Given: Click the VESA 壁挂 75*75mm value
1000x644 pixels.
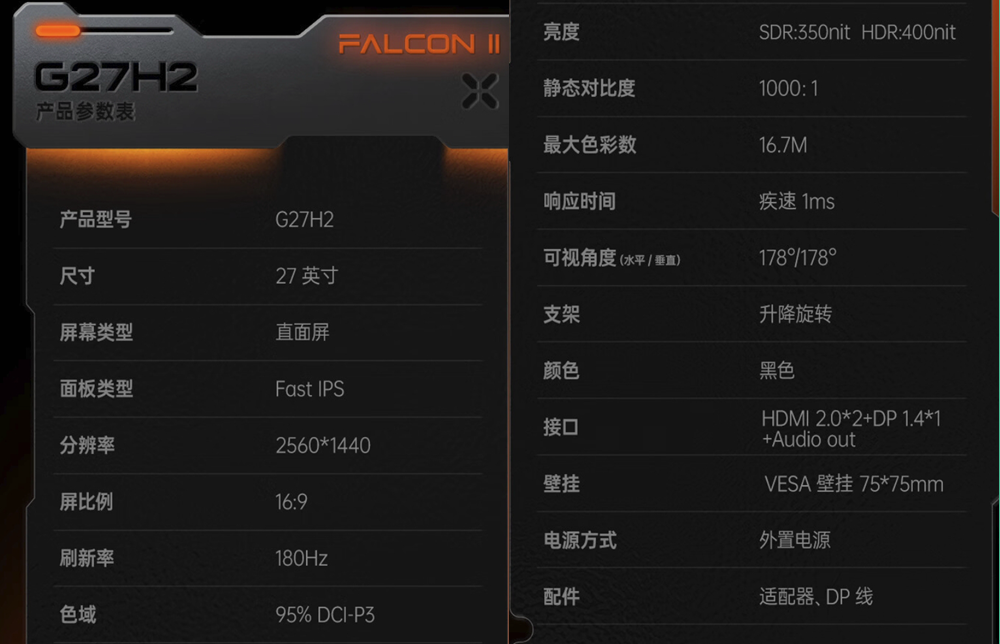Looking at the screenshot, I should (x=853, y=484).
